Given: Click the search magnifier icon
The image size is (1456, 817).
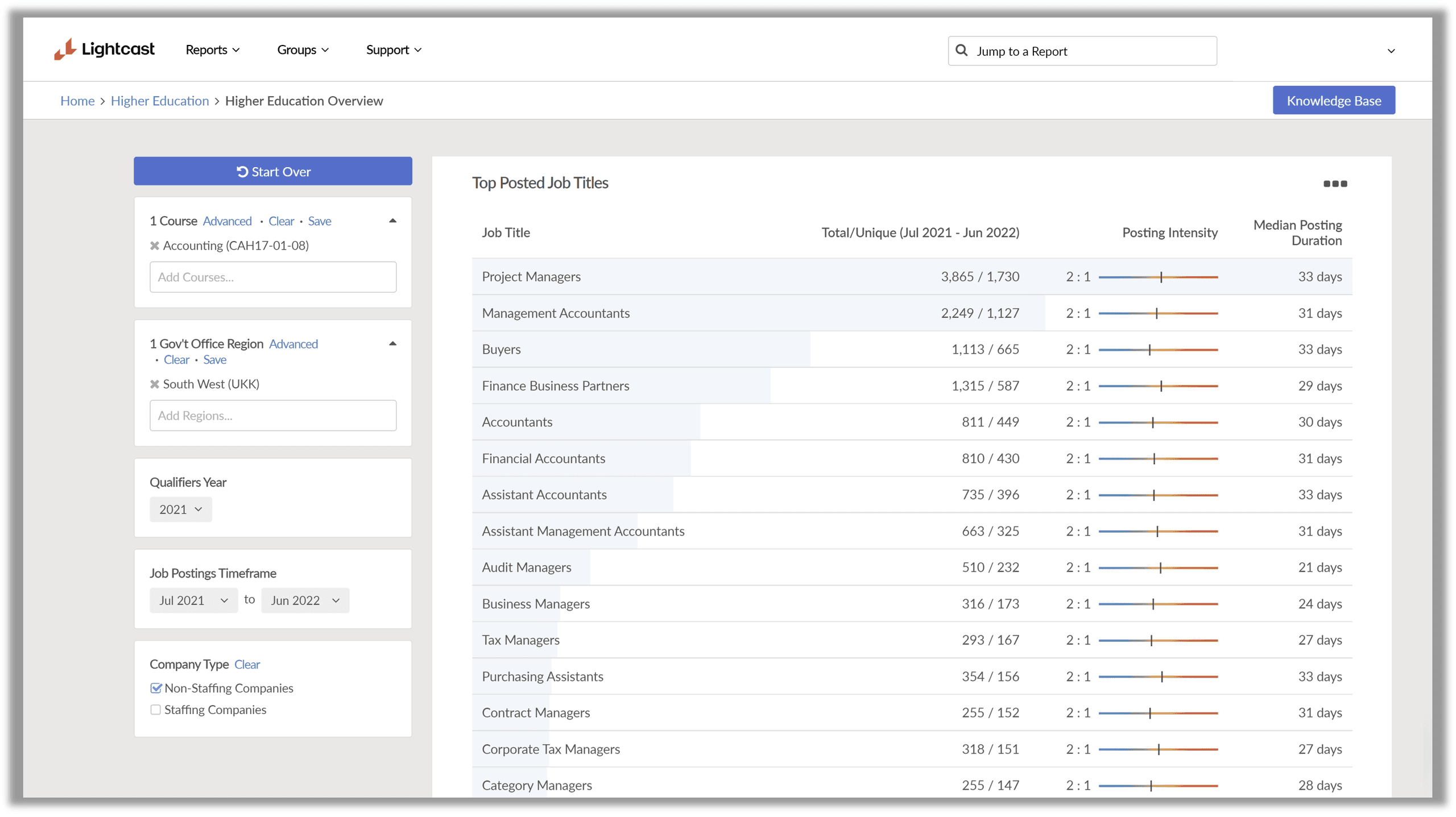Looking at the screenshot, I should click(961, 51).
